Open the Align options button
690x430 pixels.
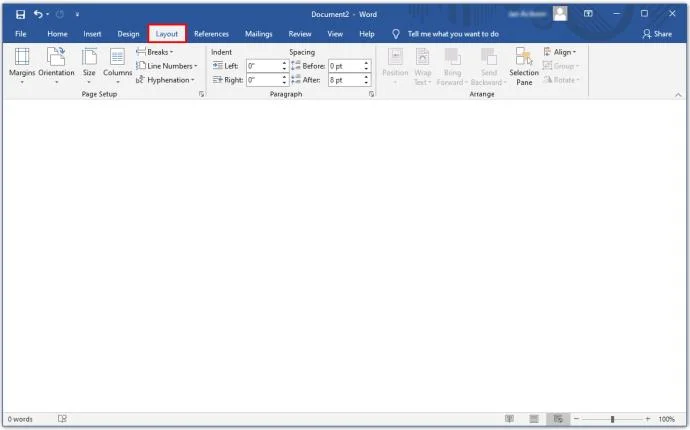point(560,52)
